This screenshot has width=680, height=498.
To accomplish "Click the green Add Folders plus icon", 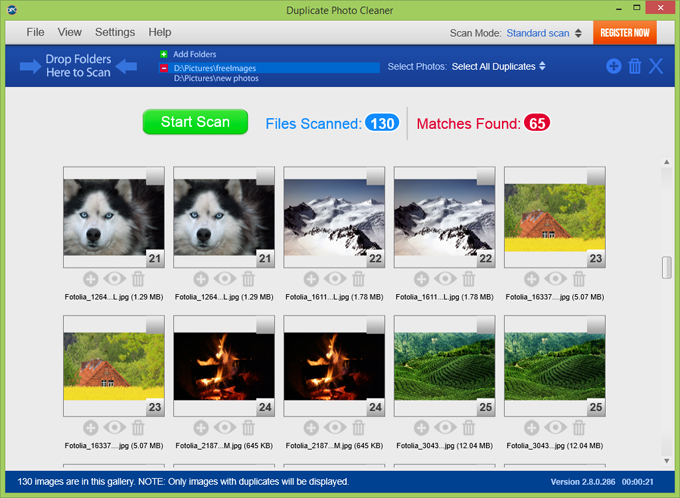I will coord(164,54).
